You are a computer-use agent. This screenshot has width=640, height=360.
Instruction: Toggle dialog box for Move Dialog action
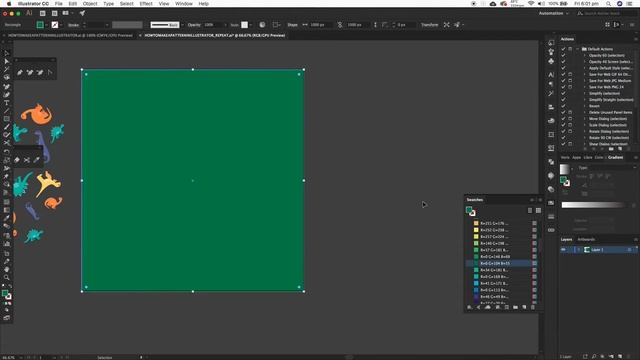(x=570, y=119)
